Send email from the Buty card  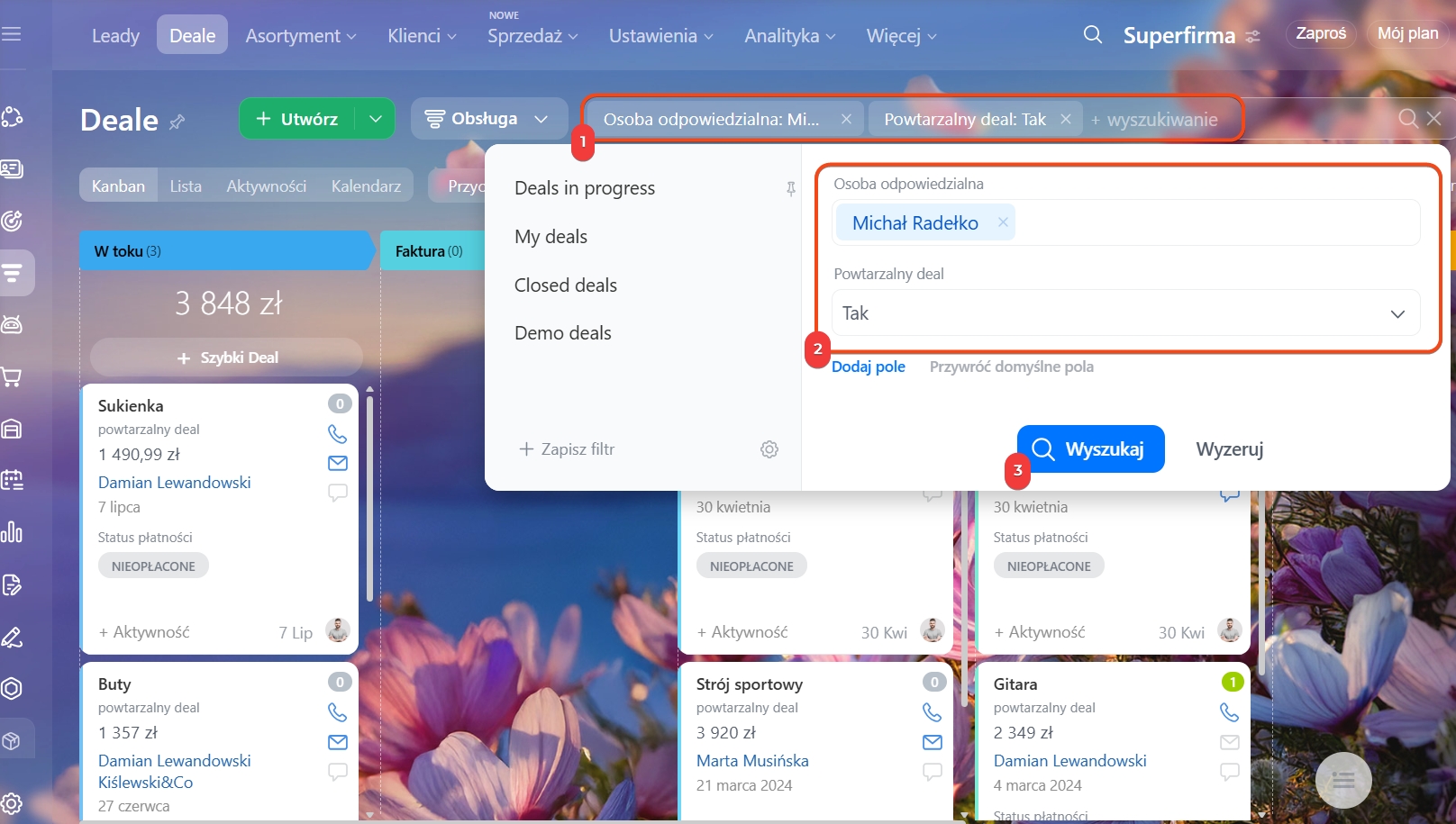click(337, 742)
